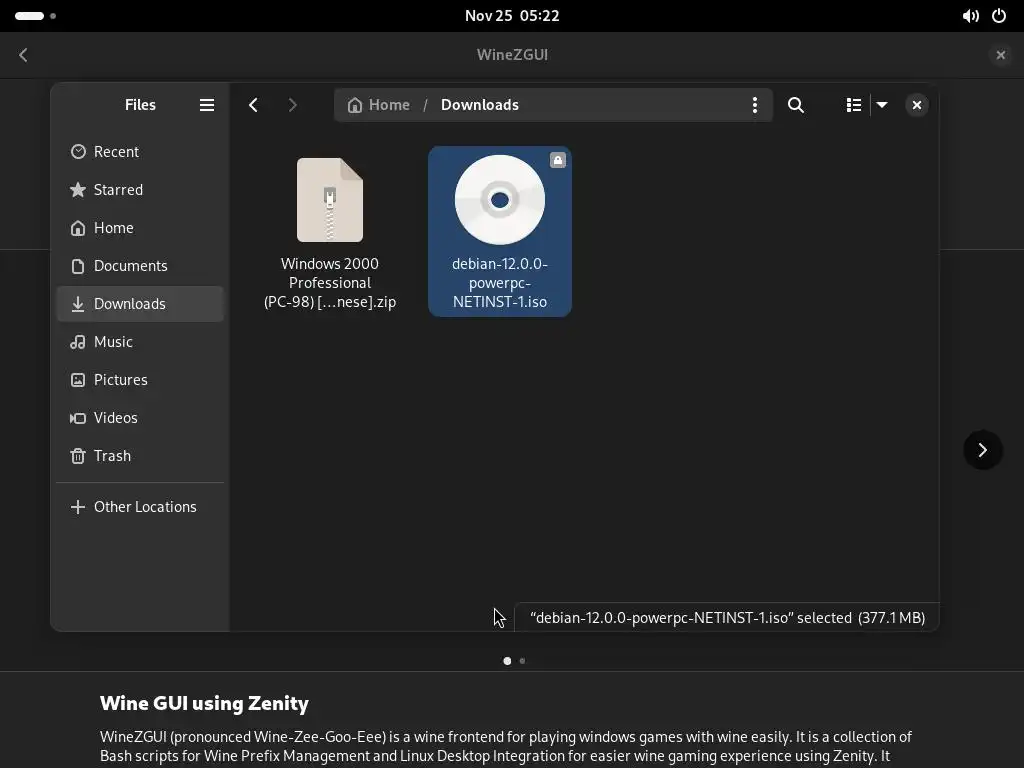The height and width of the screenshot is (768, 1024).
Task: Open Other Locations in the sidebar
Action: 140,507
